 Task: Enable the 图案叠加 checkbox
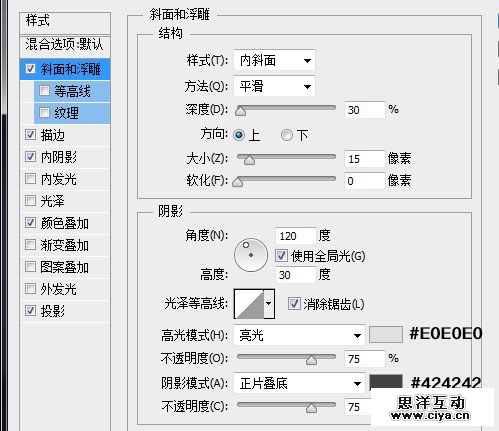point(30,267)
